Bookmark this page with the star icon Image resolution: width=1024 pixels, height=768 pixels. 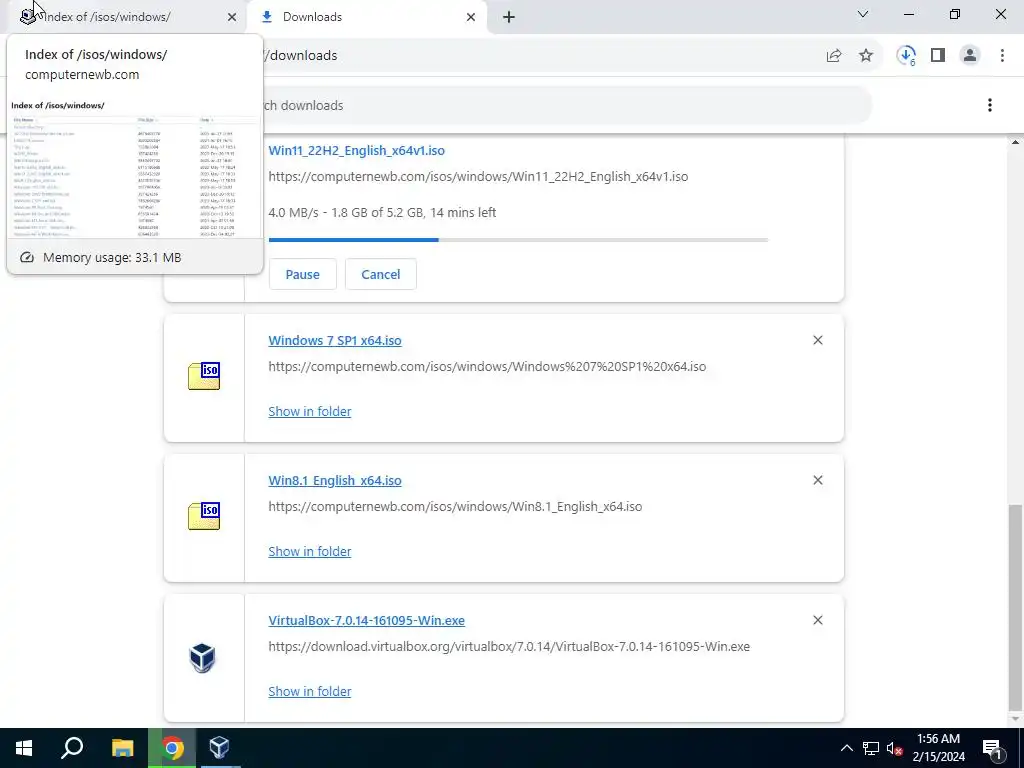point(866,56)
